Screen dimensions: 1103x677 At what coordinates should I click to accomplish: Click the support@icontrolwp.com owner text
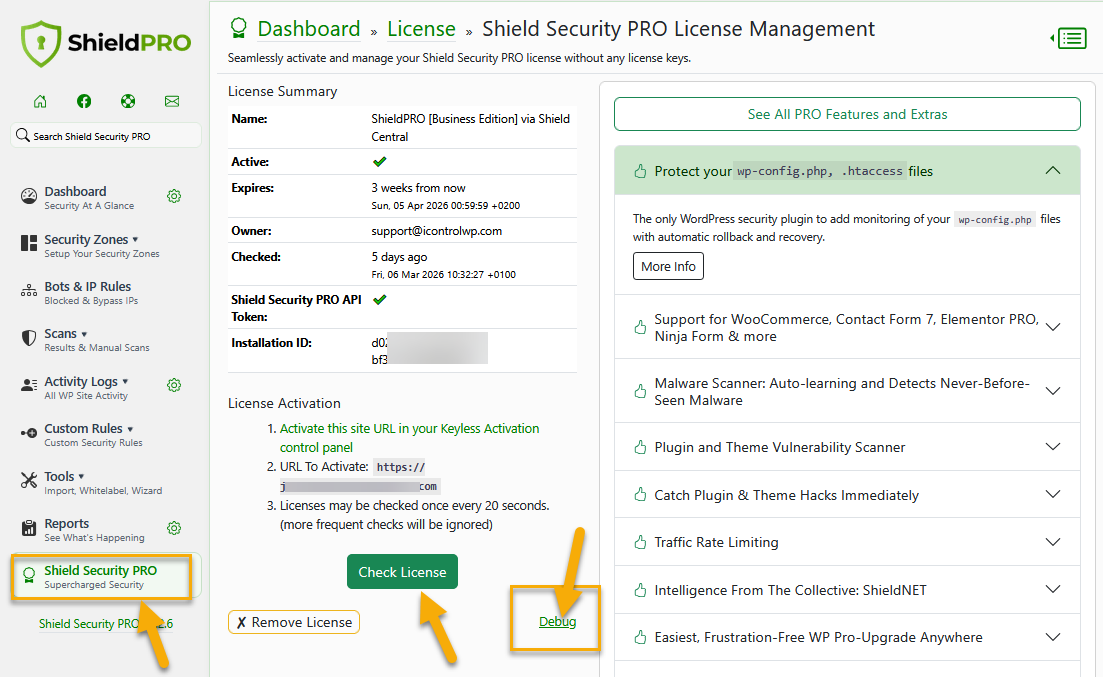437,231
